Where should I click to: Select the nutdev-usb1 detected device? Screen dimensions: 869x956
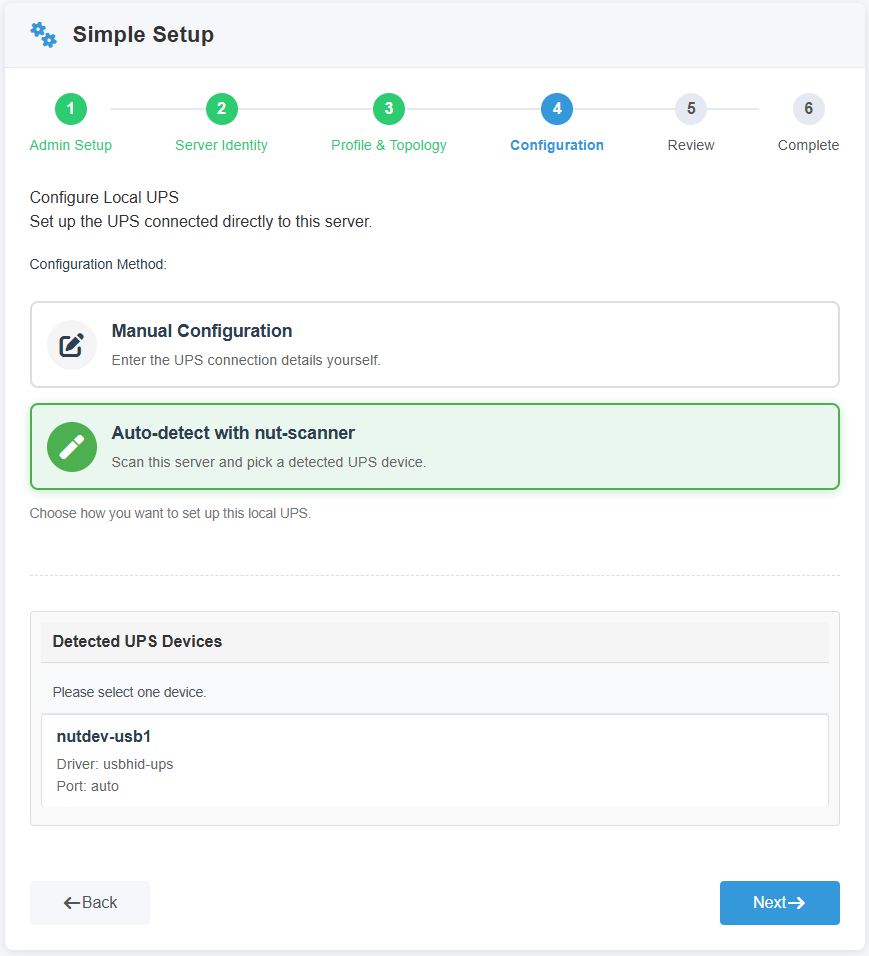(x=435, y=760)
